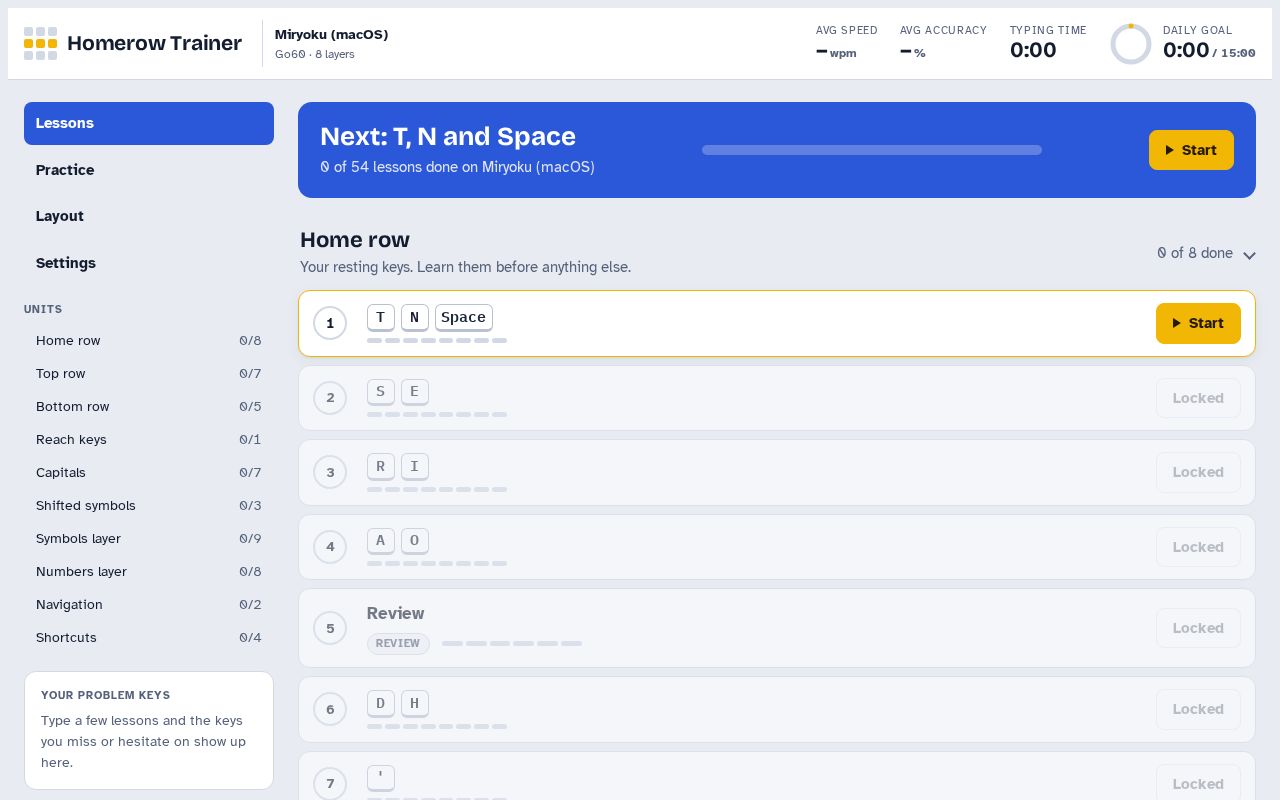Select Shortcuts unit
This screenshot has width=1280, height=800.
pyautogui.click(x=149, y=638)
